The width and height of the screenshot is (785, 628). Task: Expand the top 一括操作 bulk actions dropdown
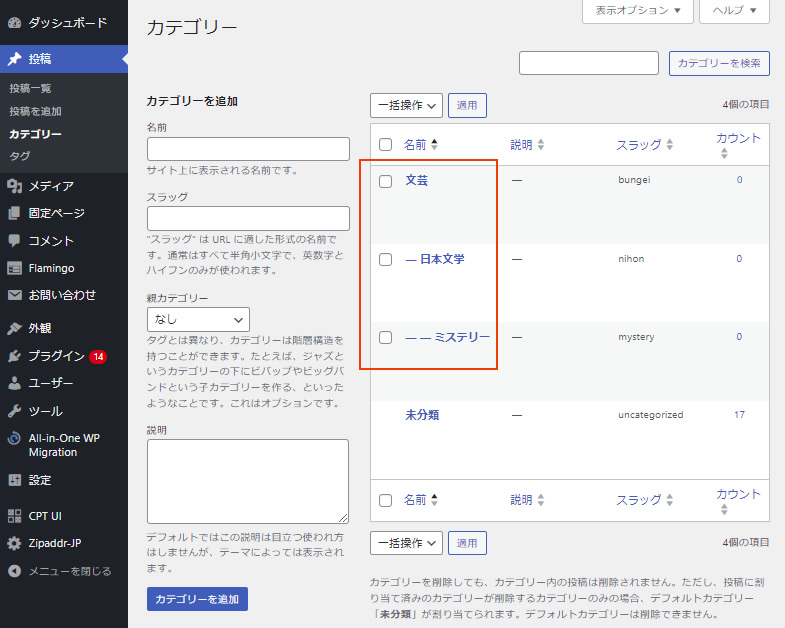[406, 104]
